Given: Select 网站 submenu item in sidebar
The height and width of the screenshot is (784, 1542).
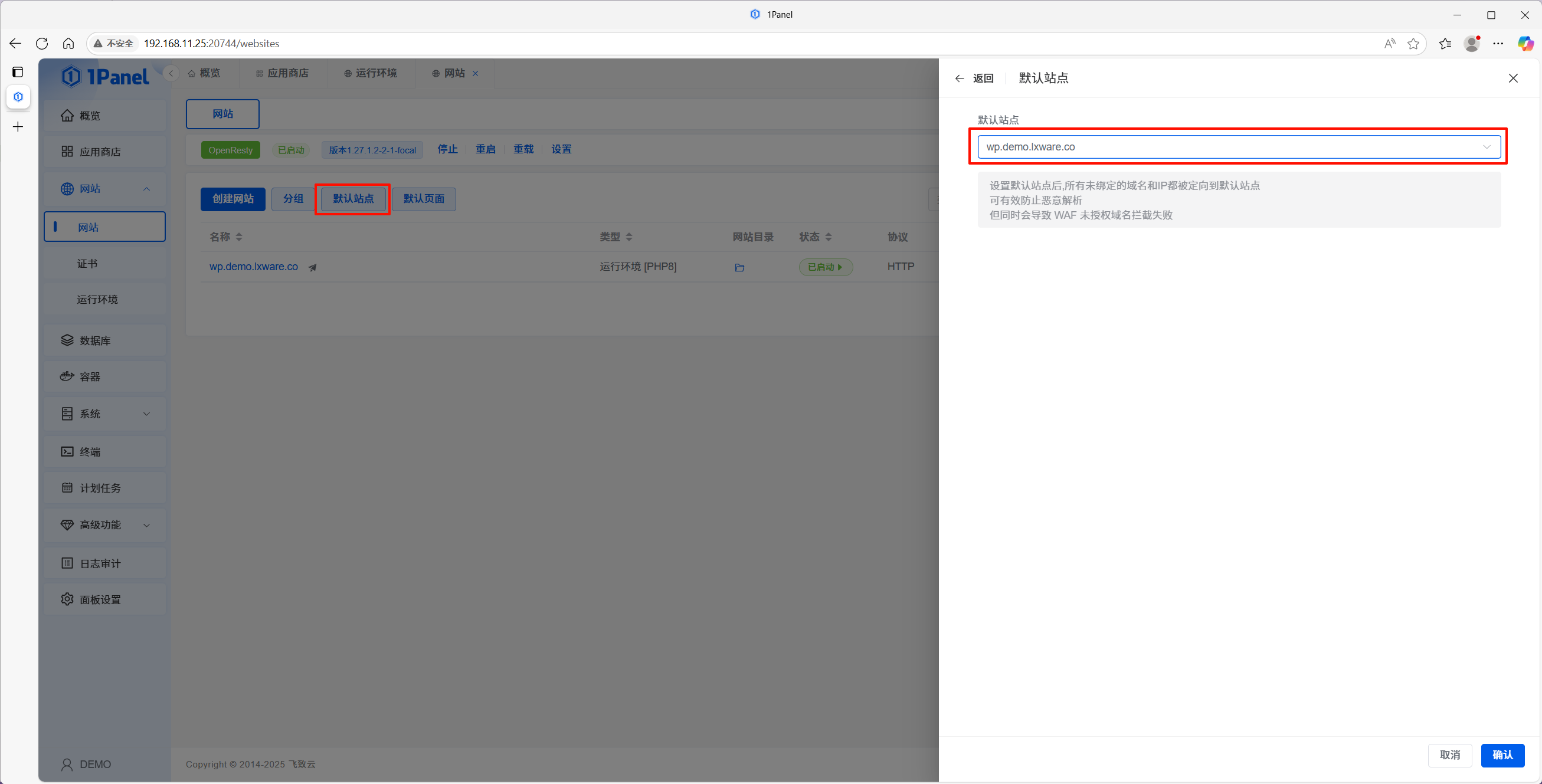Looking at the screenshot, I should 105,227.
